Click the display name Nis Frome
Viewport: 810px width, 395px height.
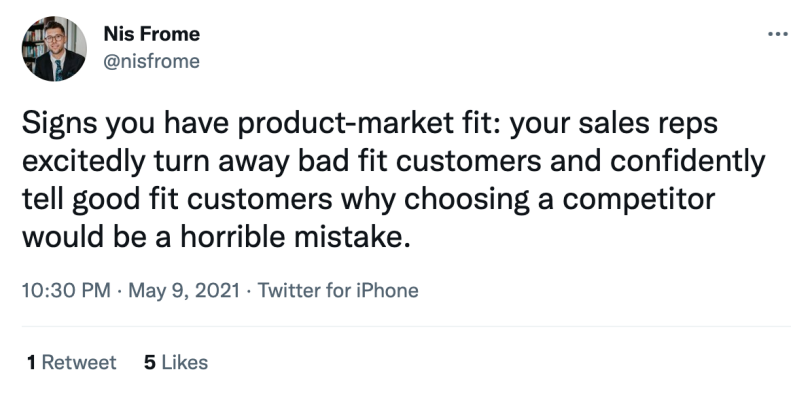point(151,34)
